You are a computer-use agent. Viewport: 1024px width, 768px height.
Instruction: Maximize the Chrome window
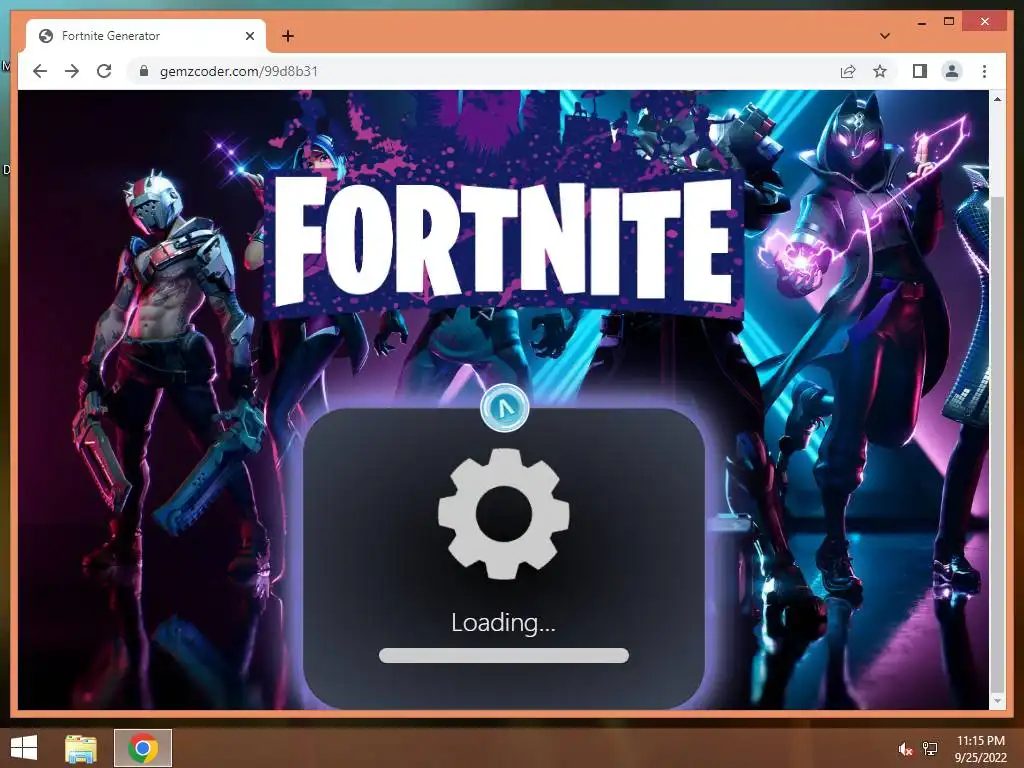950,22
